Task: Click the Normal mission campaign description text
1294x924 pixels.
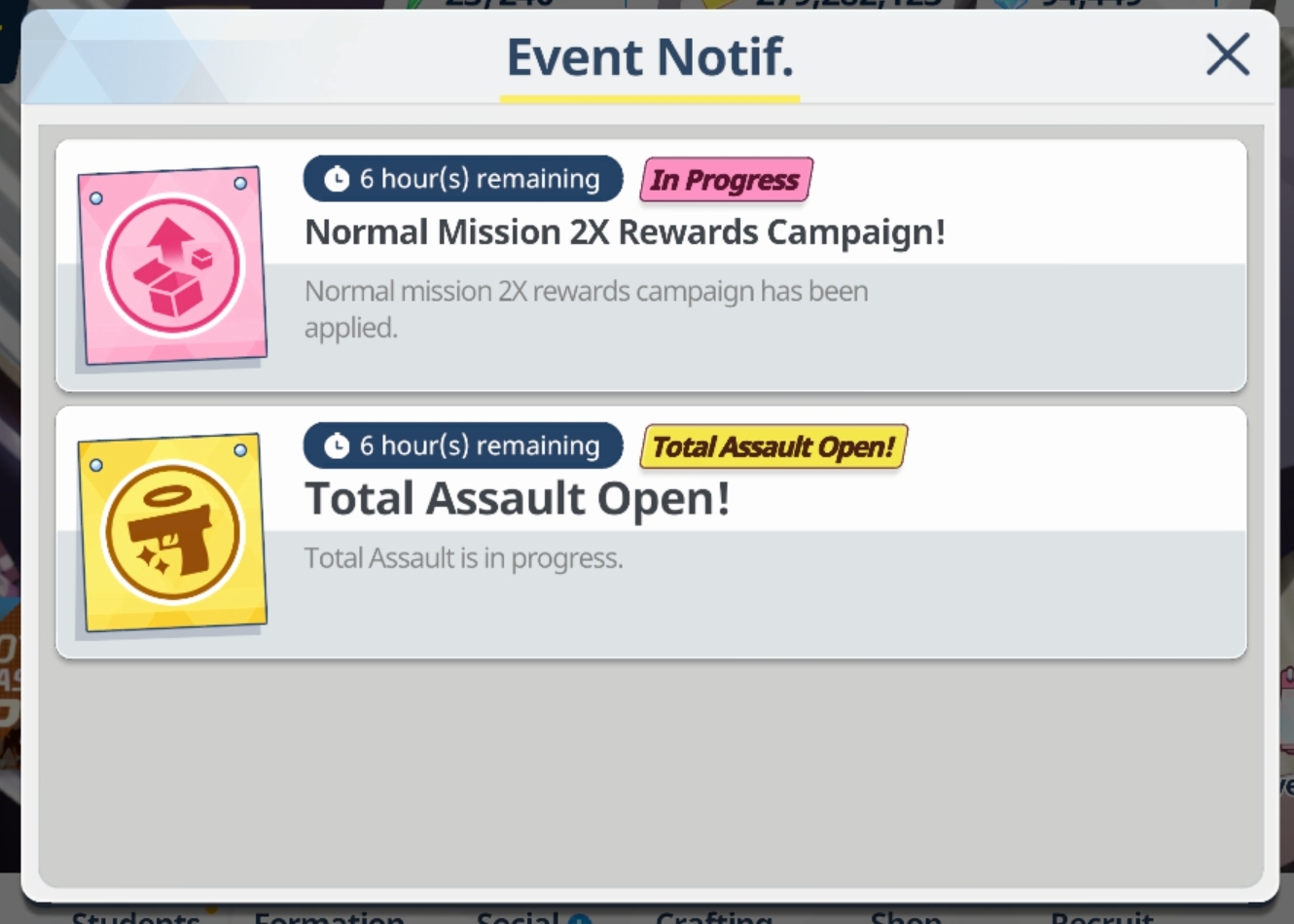Action: [586, 309]
